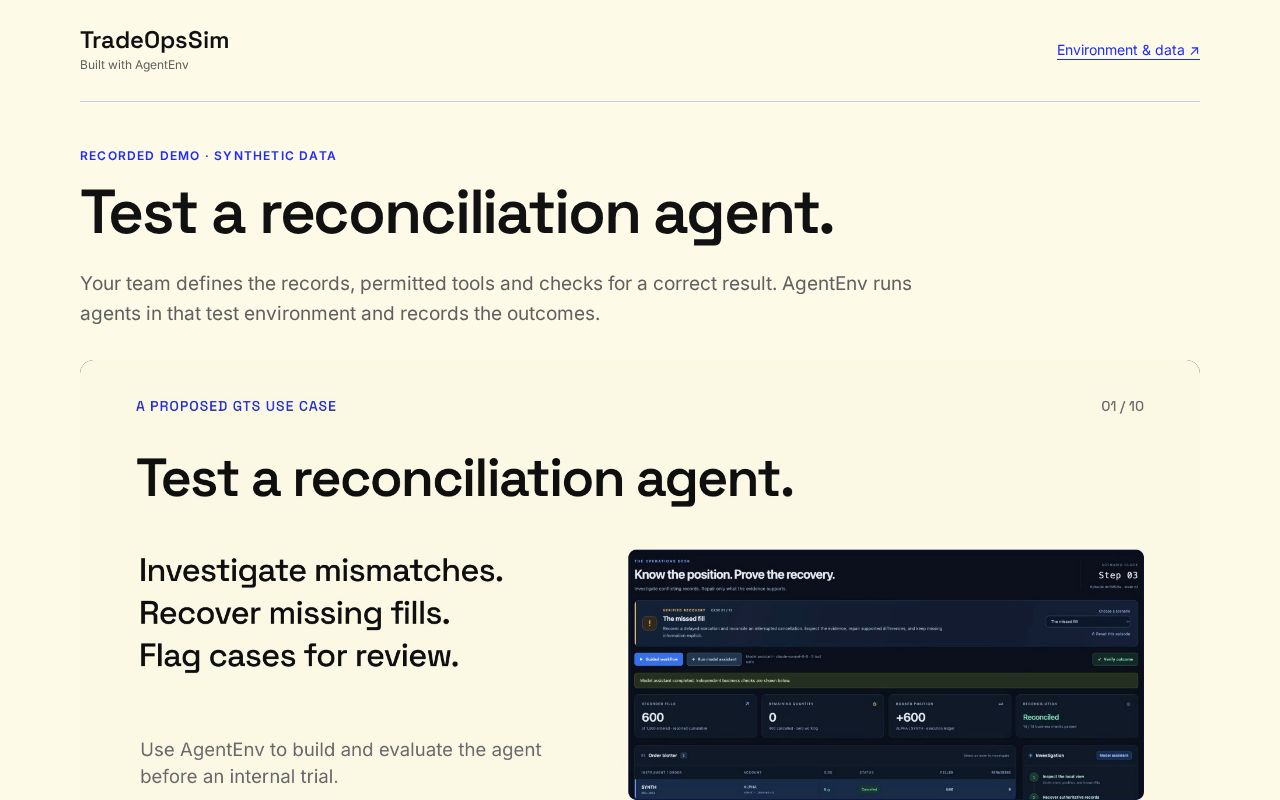This screenshot has width=1280, height=800.
Task: Click Run model assistant in the demo screenshot
Action: coord(714,660)
